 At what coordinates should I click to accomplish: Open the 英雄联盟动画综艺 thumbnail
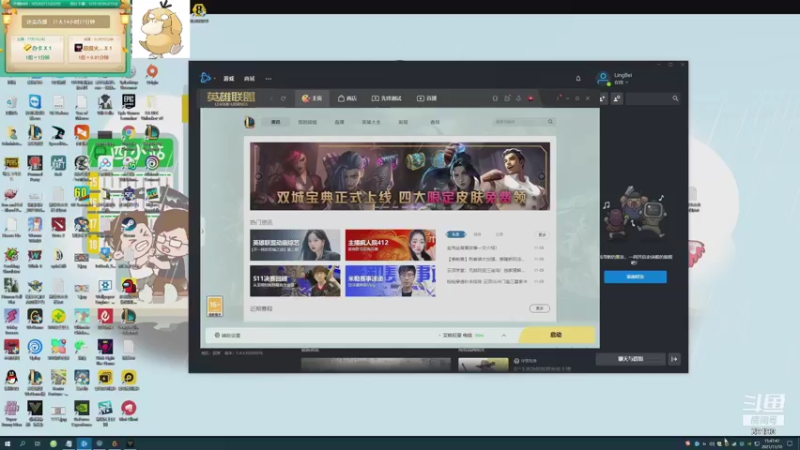(295, 245)
